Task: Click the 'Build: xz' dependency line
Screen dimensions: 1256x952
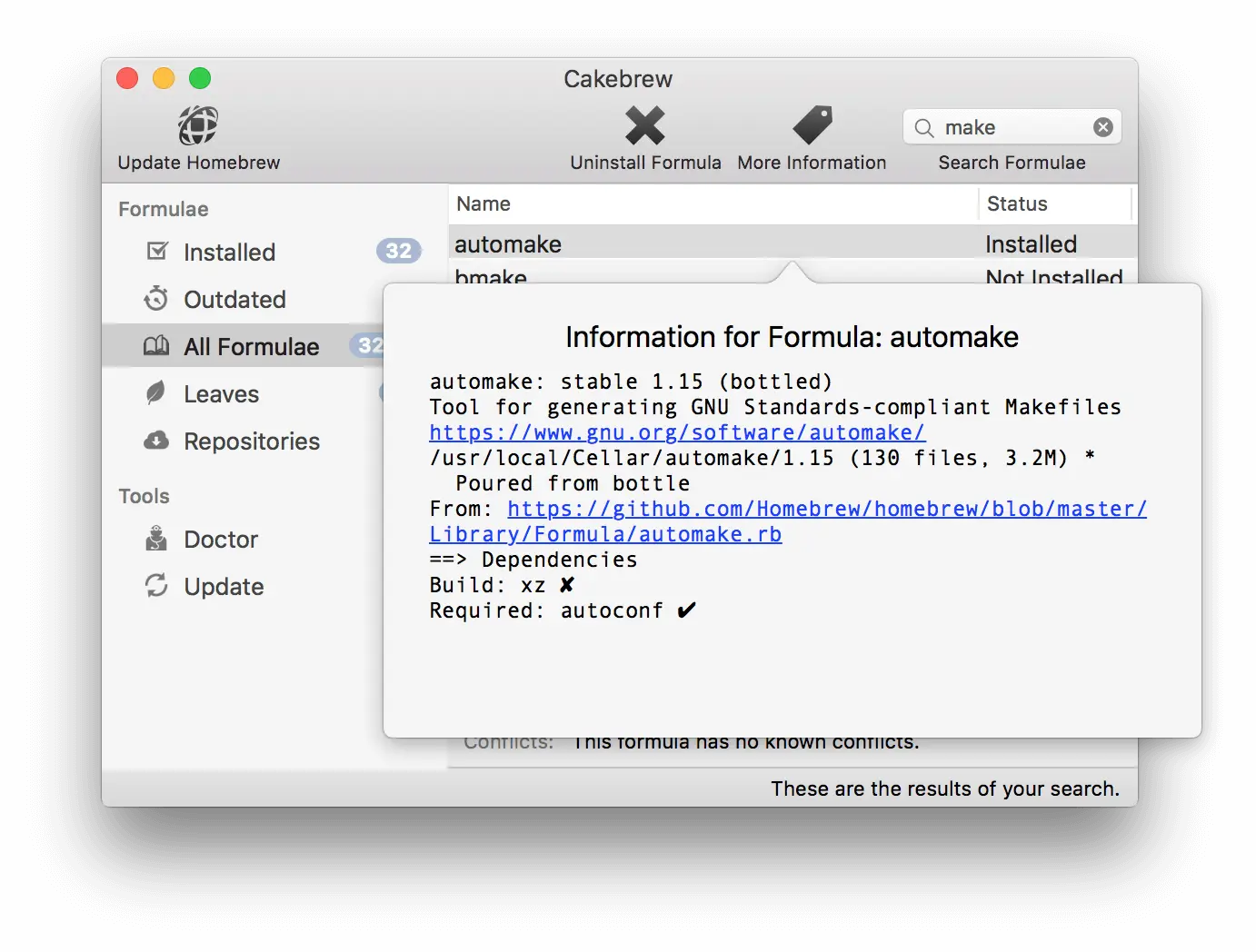Action: coord(502,585)
